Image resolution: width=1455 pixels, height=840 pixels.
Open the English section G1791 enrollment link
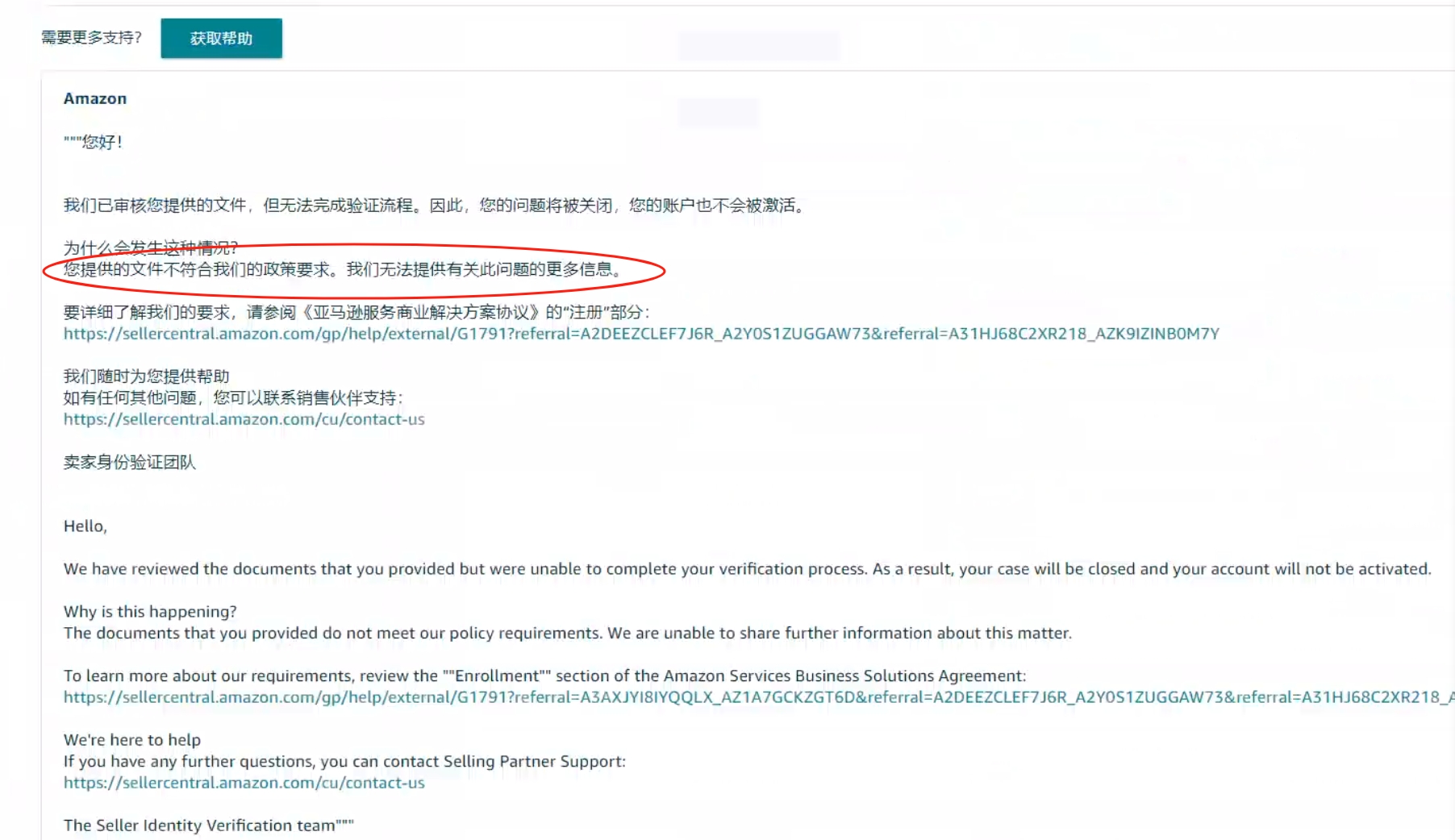[x=759, y=697]
